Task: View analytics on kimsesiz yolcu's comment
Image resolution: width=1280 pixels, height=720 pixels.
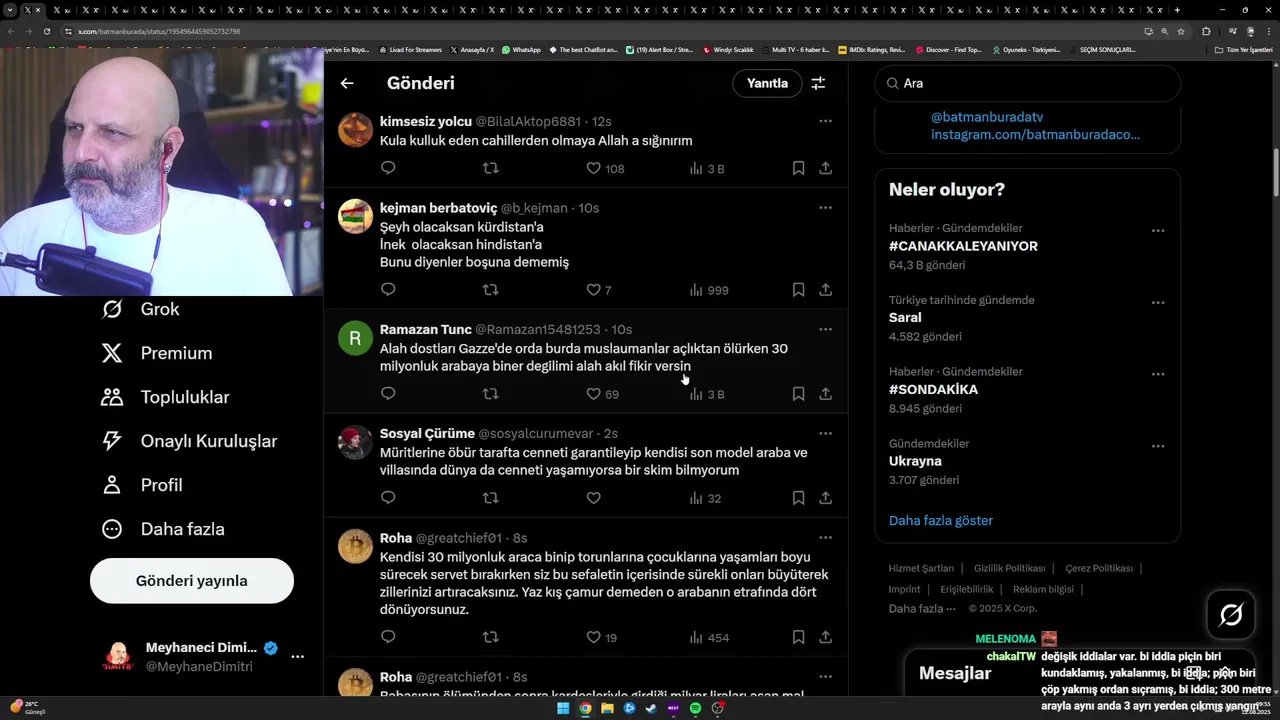Action: point(707,168)
